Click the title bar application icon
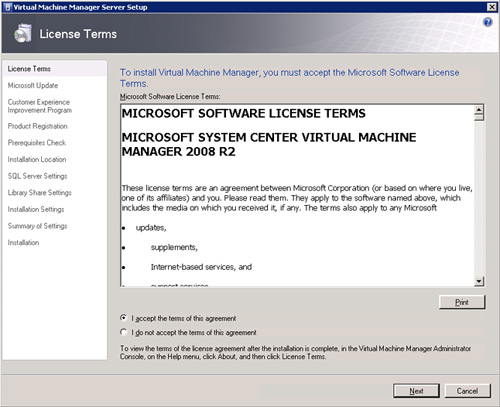 [8, 7]
